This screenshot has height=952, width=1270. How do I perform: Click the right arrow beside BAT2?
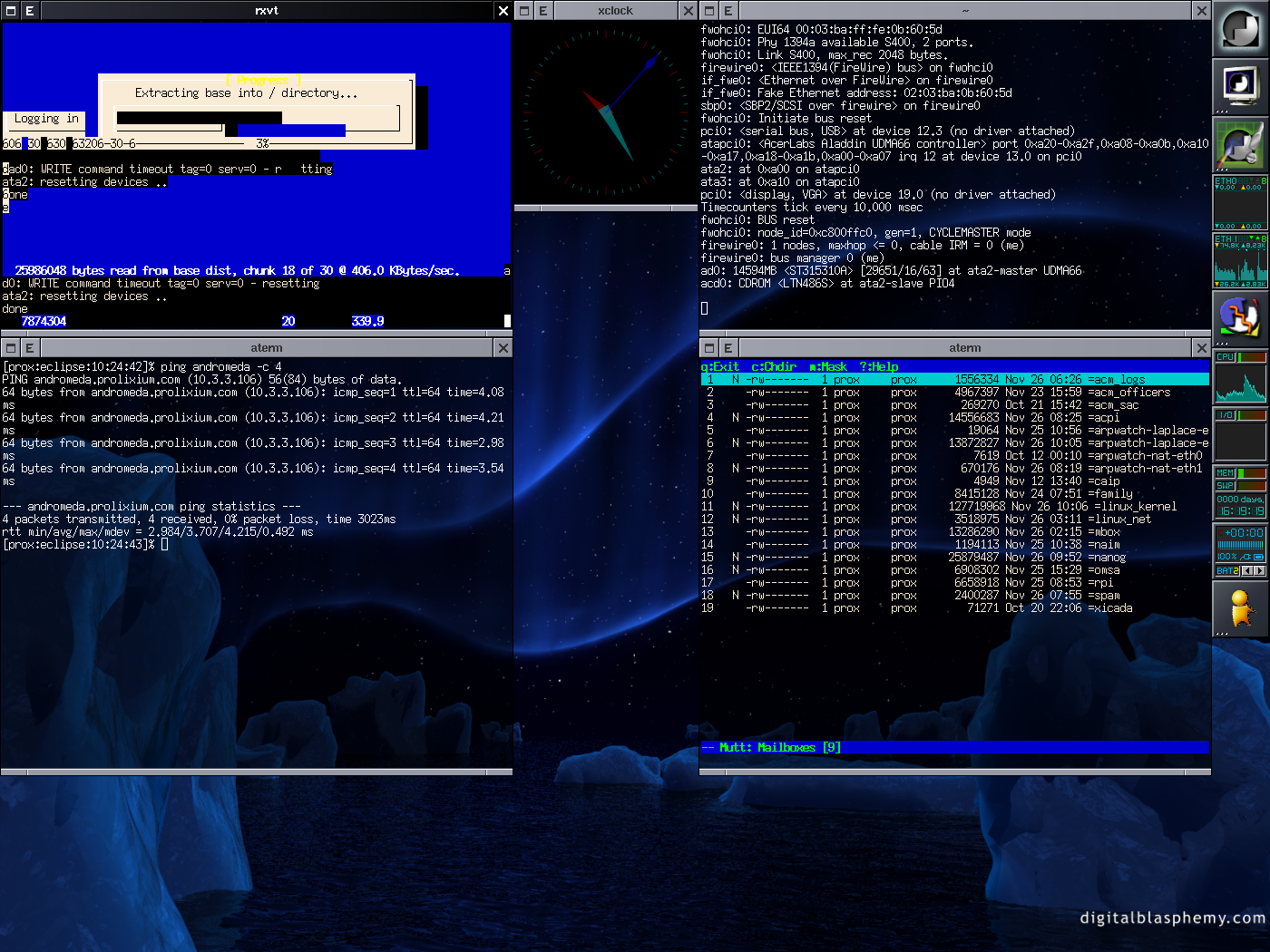1259,571
